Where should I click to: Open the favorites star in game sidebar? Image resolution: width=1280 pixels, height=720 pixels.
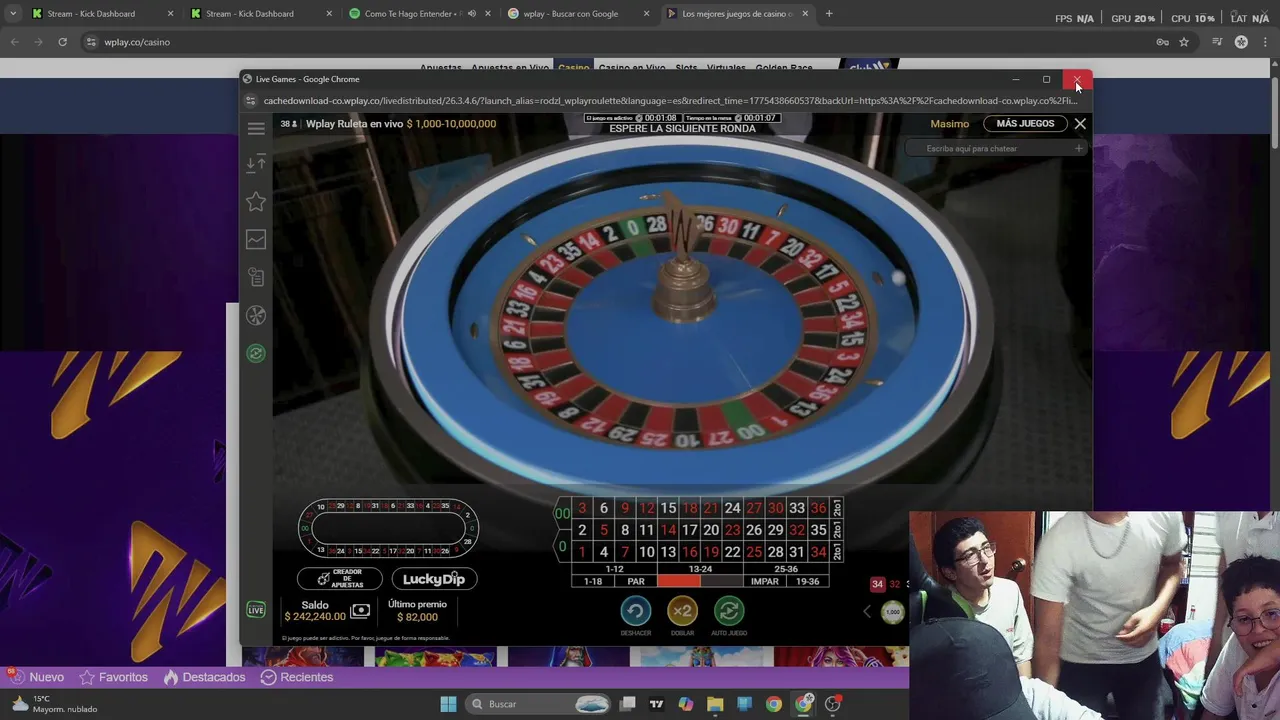[256, 202]
